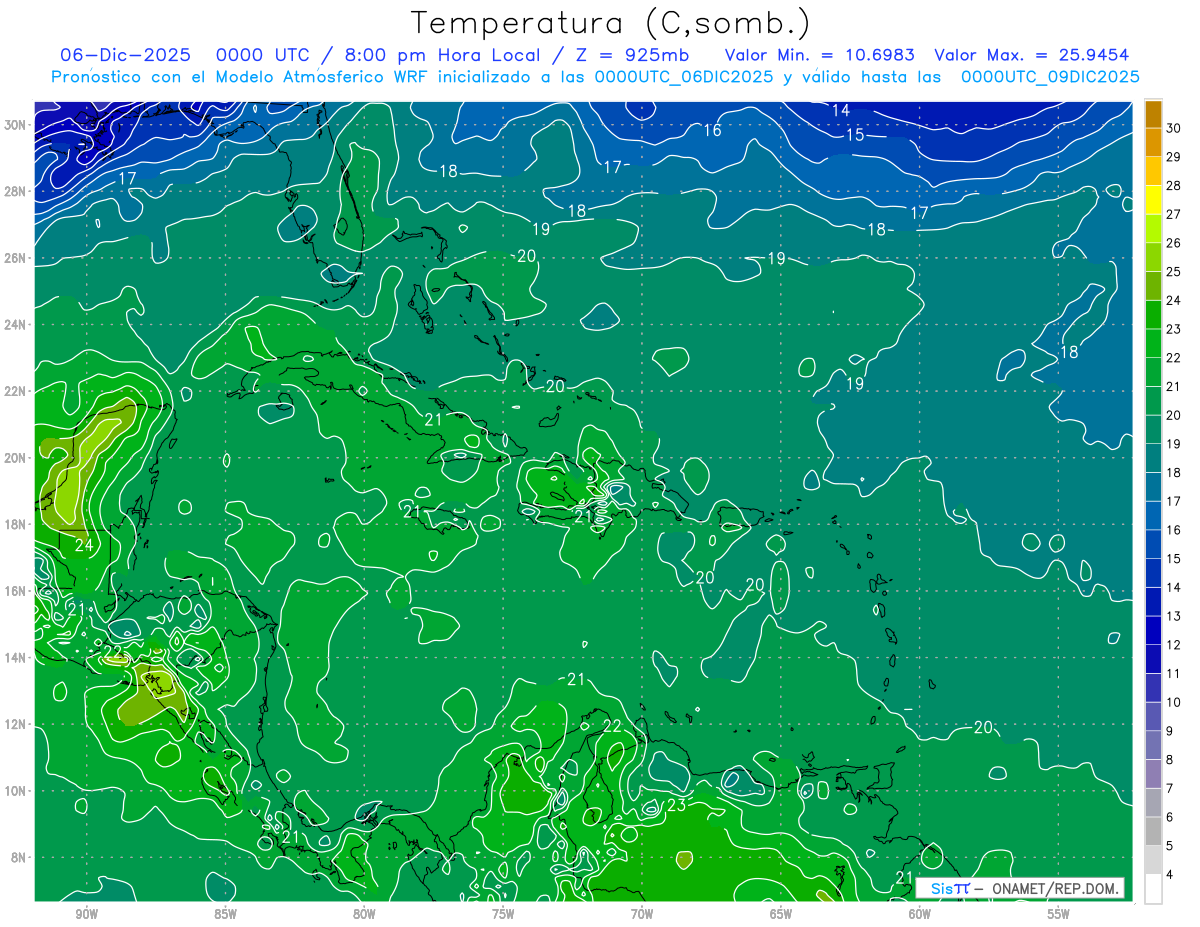Click the "16N" latitude axis label
Image resolution: width=1200 pixels, height=927 pixels.
[x=15, y=591]
